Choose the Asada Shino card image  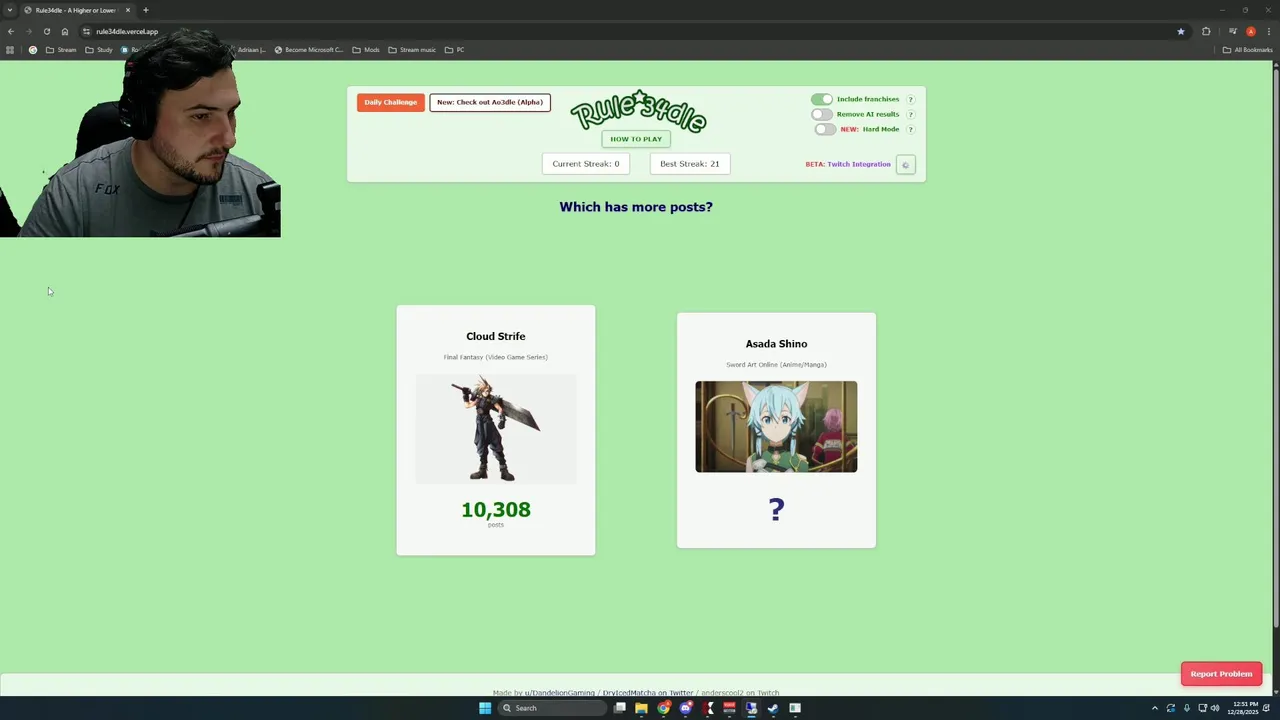point(776,426)
